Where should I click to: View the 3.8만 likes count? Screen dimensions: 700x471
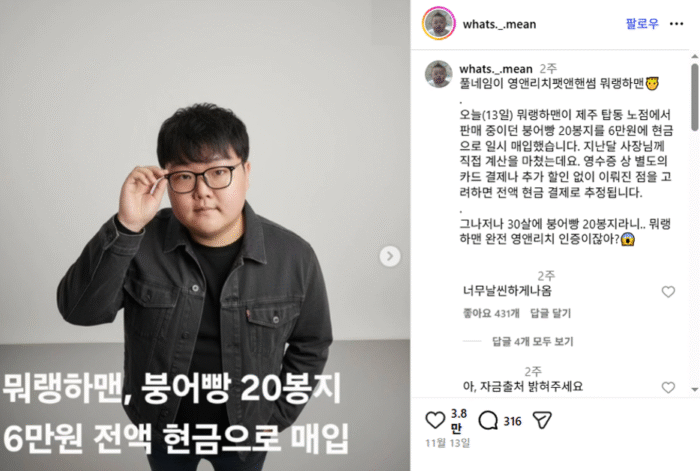458,420
